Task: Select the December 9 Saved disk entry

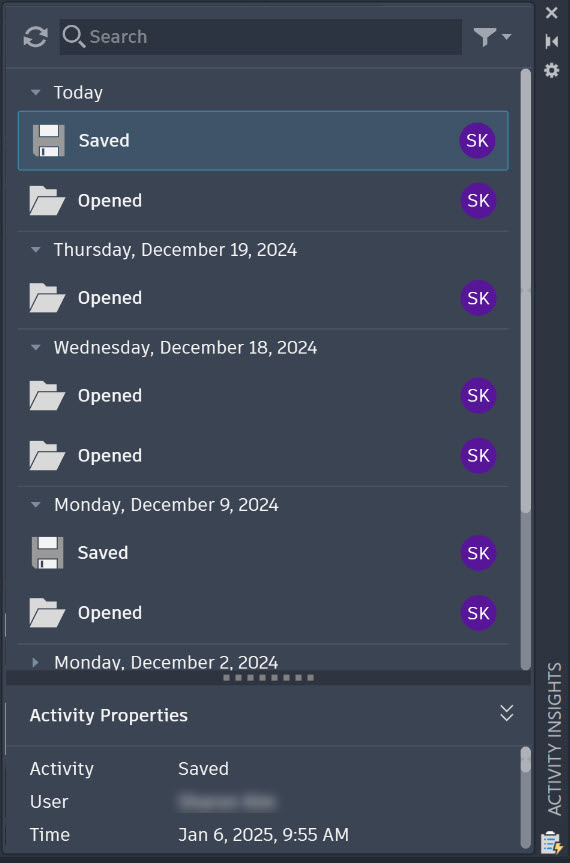Action: pos(263,553)
